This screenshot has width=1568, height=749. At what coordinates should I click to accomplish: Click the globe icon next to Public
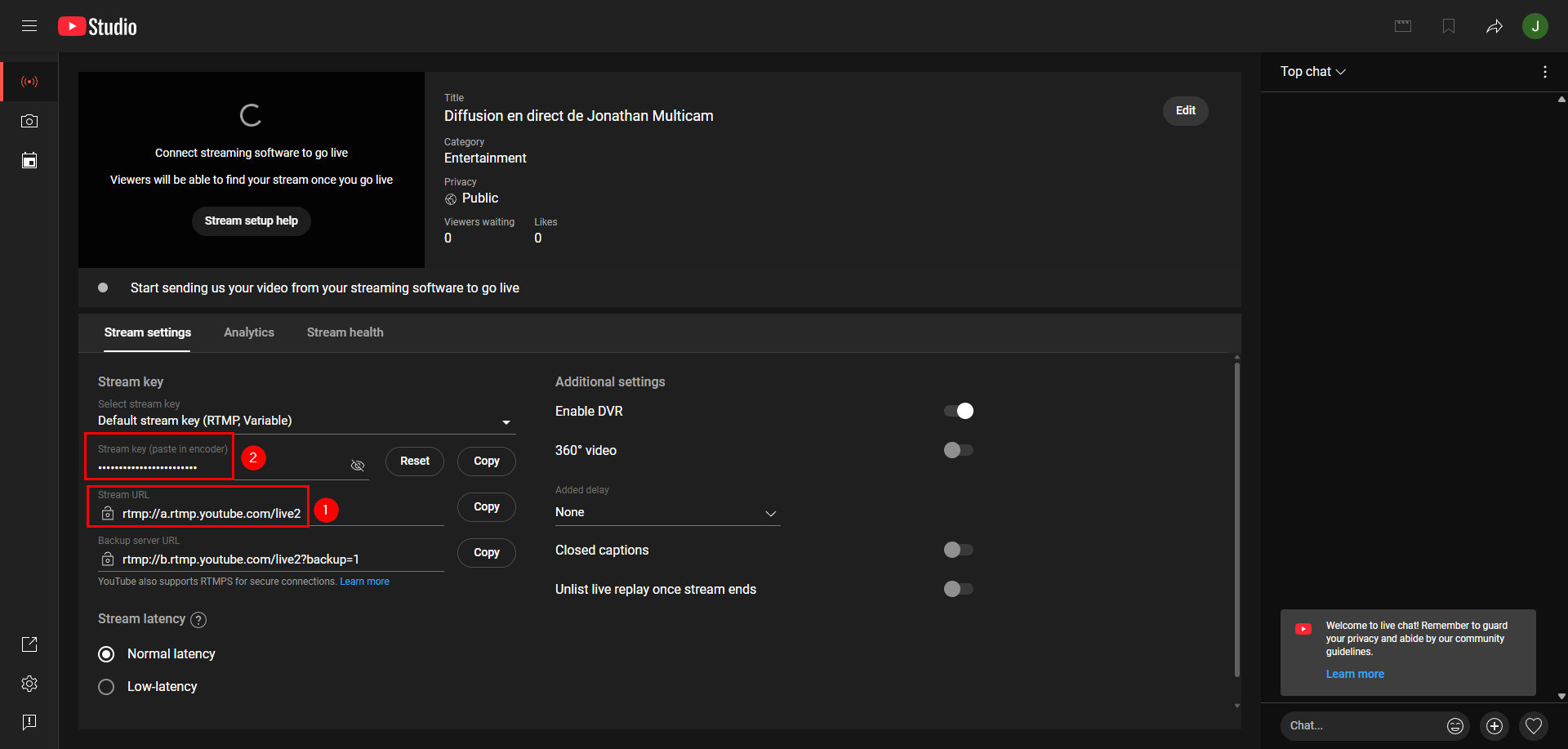coord(451,199)
